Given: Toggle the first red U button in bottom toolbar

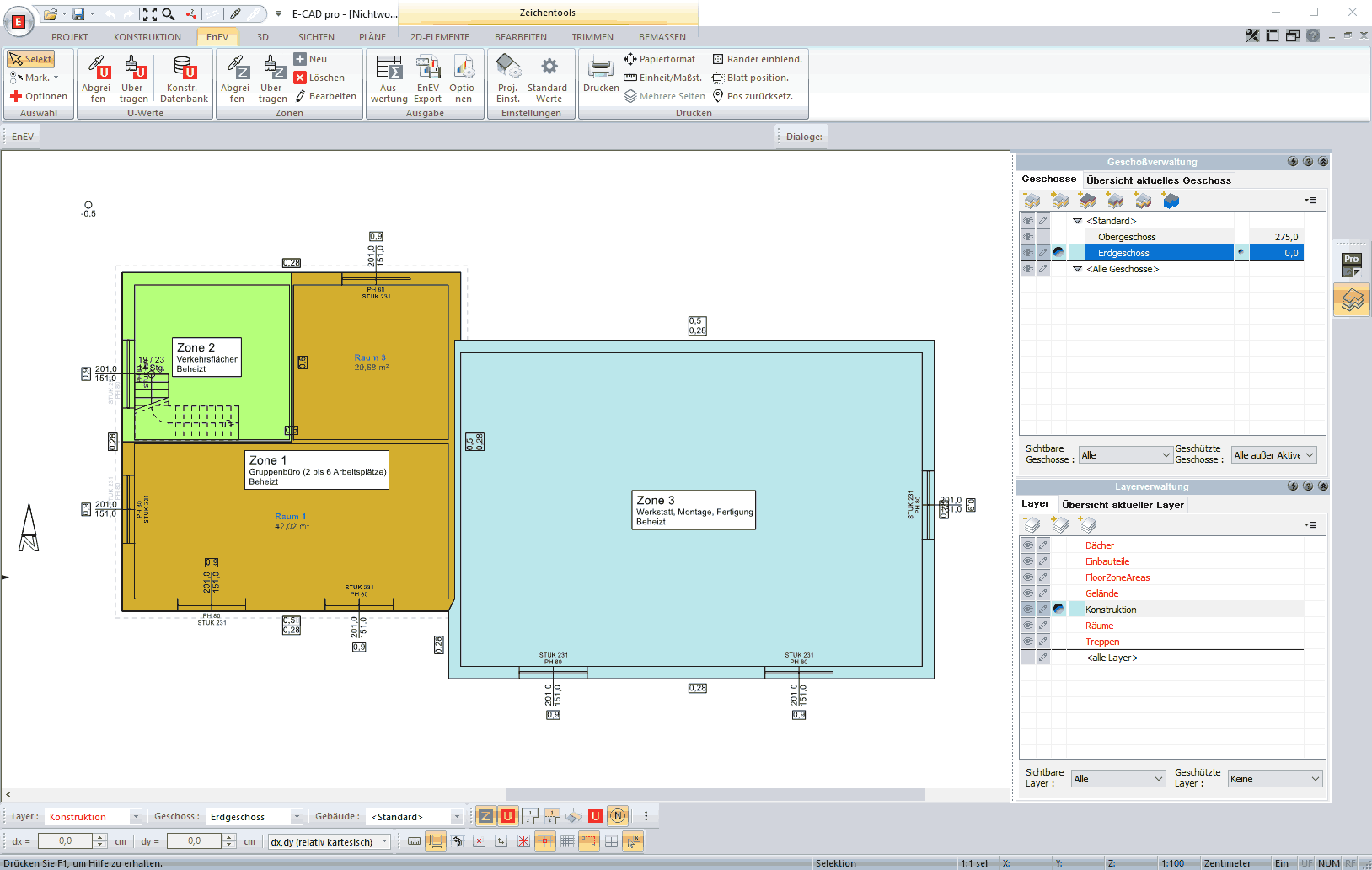Looking at the screenshot, I should pos(507,816).
